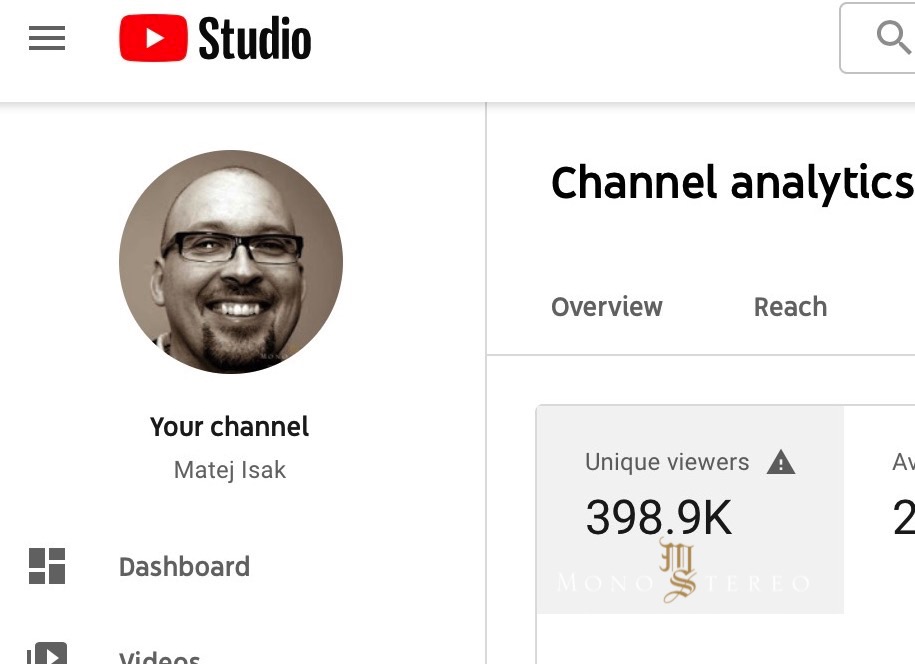Focus the search input box
Image resolution: width=915 pixels, height=664 pixels.
877,38
